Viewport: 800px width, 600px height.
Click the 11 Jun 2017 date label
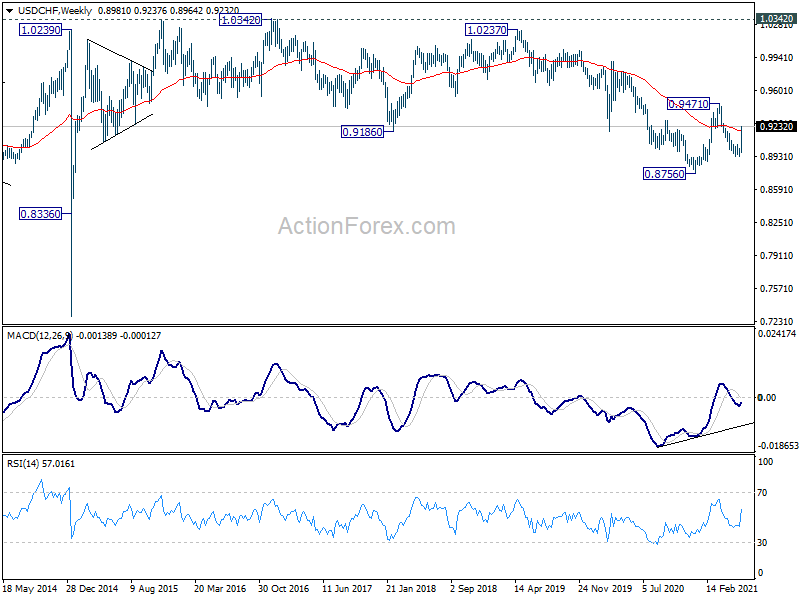click(x=347, y=589)
